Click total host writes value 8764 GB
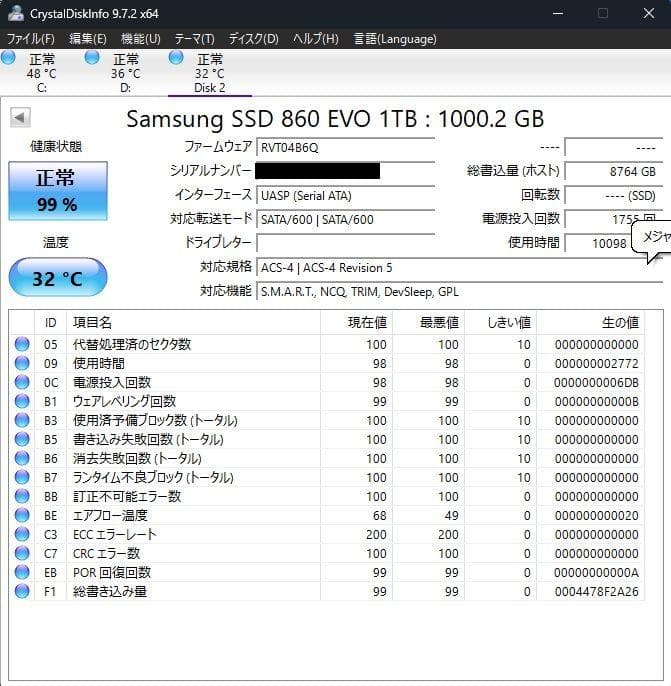The width and height of the screenshot is (671, 686). (614, 172)
